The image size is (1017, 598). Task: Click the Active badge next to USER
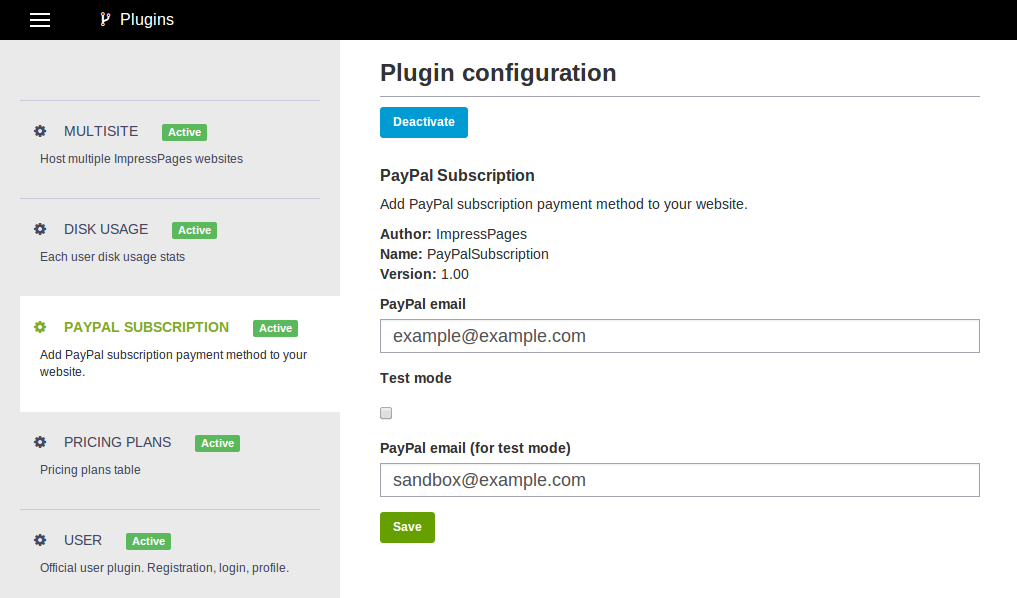149,541
